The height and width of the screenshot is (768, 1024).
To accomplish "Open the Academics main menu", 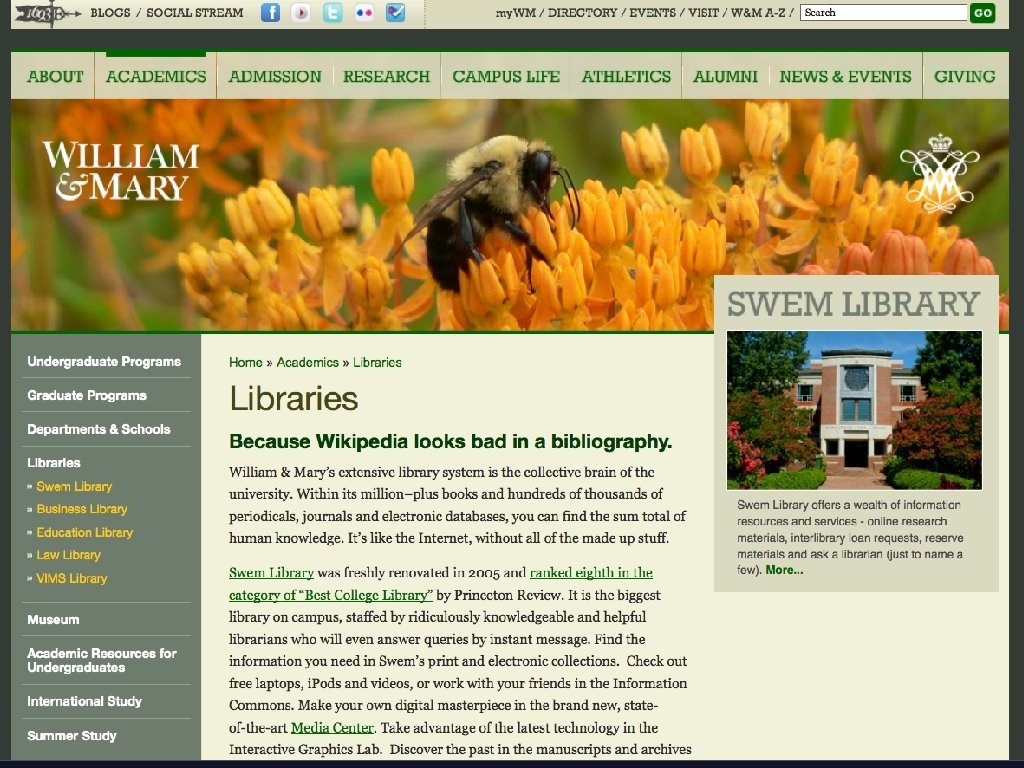I will coord(156,76).
